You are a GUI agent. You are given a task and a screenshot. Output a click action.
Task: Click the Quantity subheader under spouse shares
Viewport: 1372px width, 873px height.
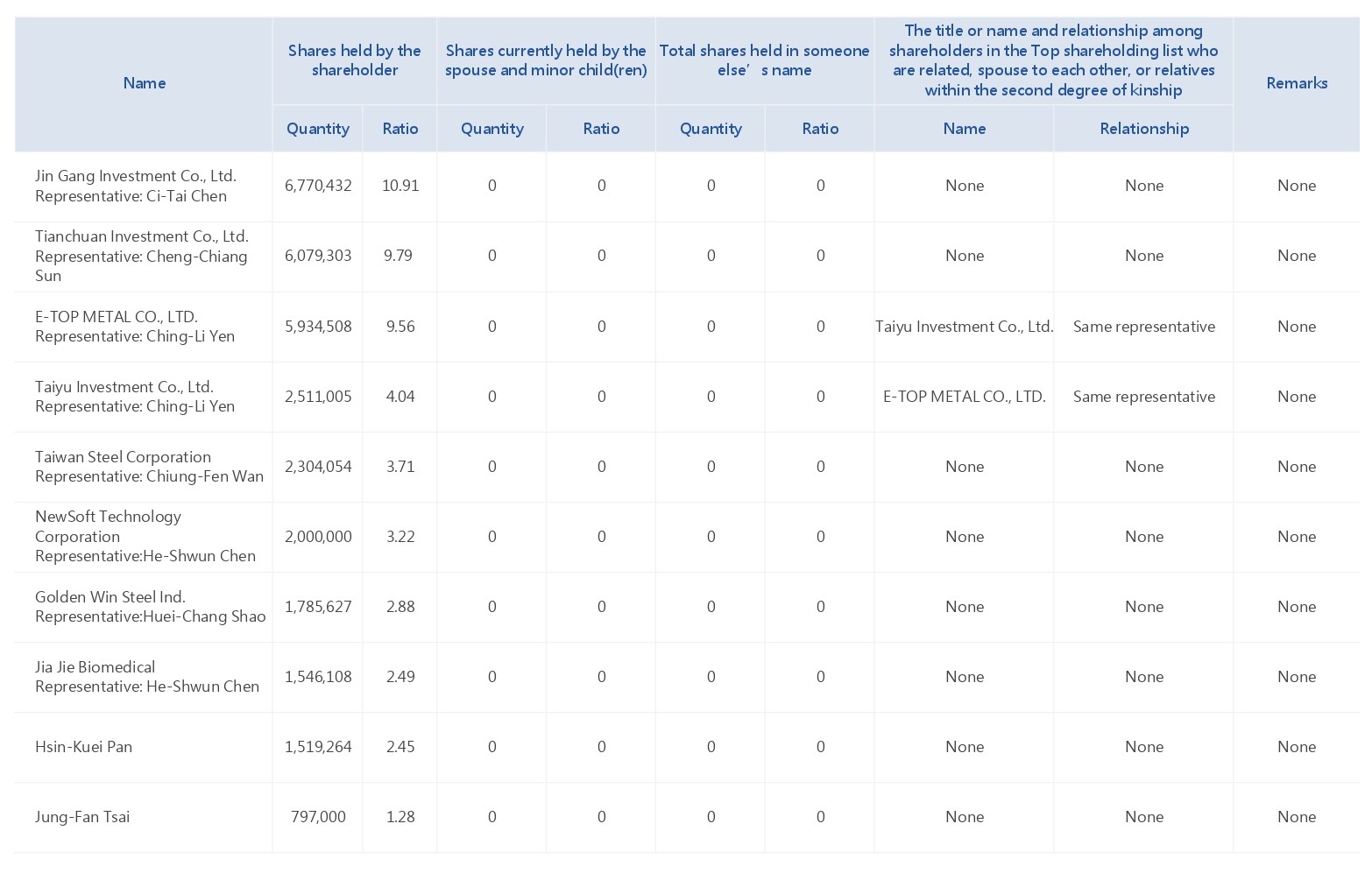tap(492, 128)
